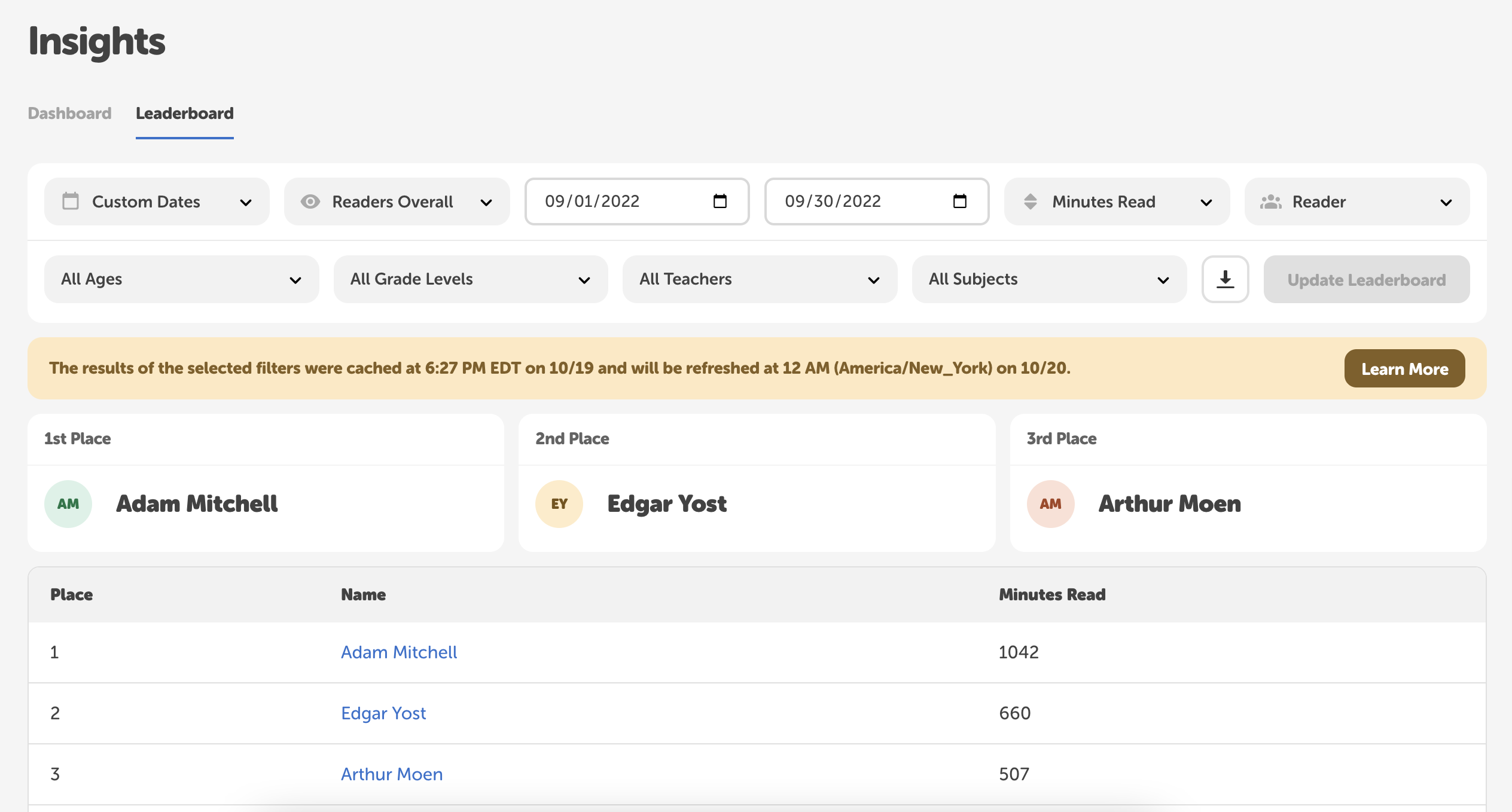The height and width of the screenshot is (812, 1512).
Task: Open the start date calendar picker
Action: 721,202
